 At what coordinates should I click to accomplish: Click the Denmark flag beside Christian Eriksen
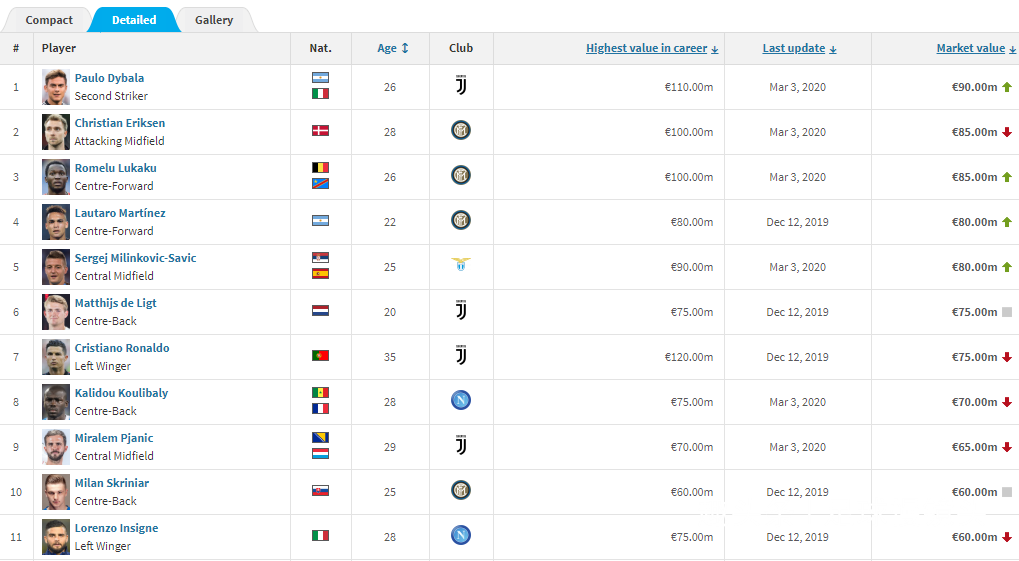pos(320,131)
